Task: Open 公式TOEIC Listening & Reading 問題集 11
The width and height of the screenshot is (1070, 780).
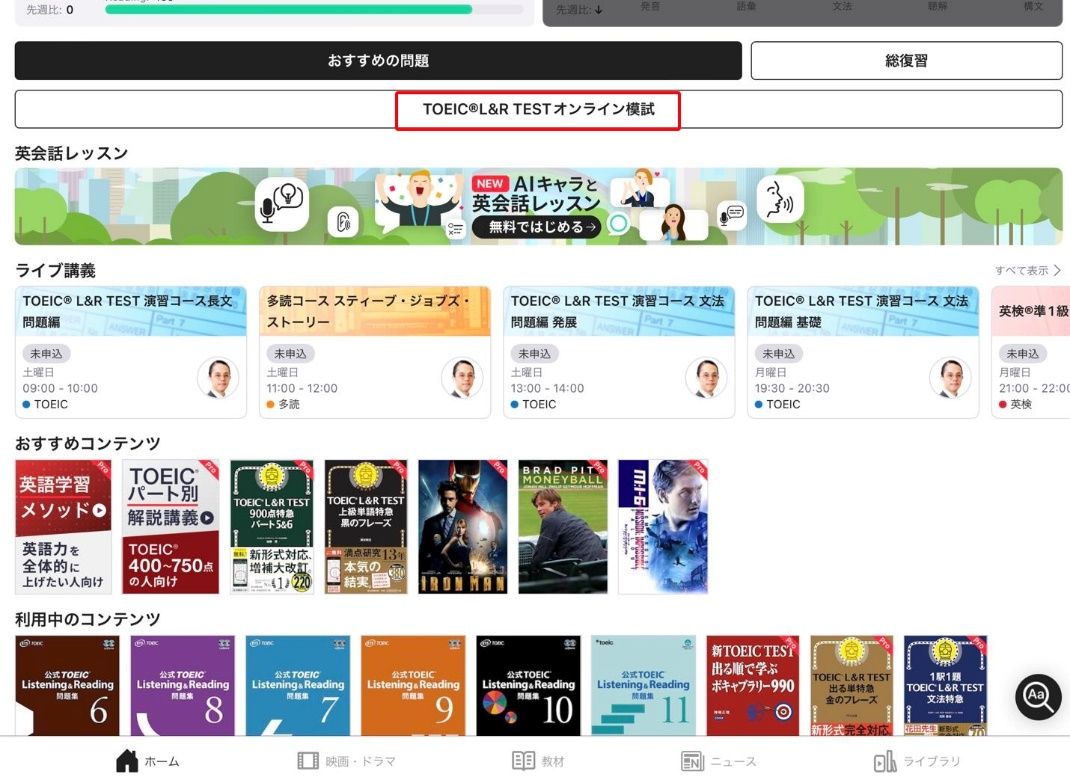Action: [643, 685]
